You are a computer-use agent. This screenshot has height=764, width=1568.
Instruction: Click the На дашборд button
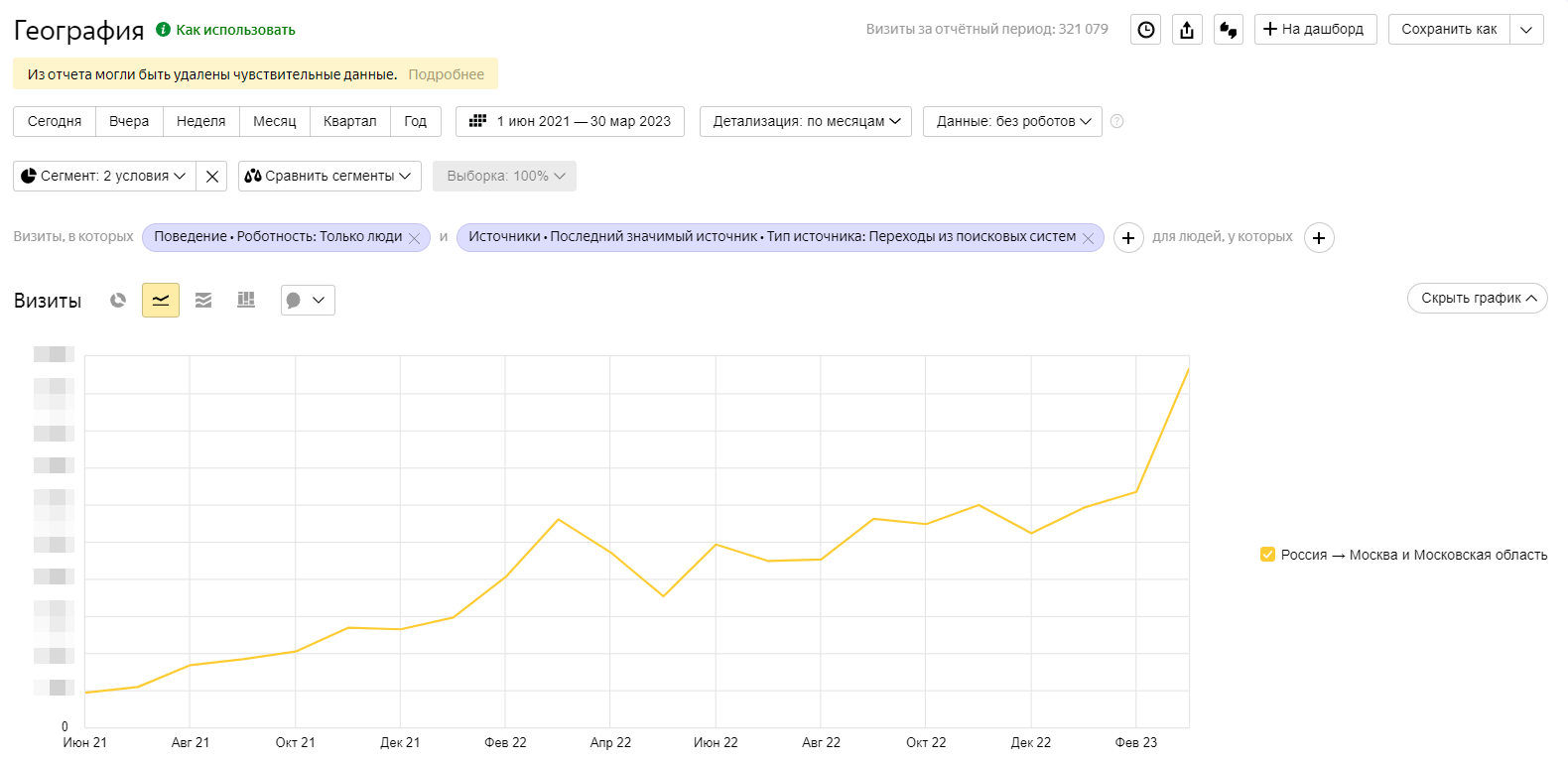pos(1315,30)
